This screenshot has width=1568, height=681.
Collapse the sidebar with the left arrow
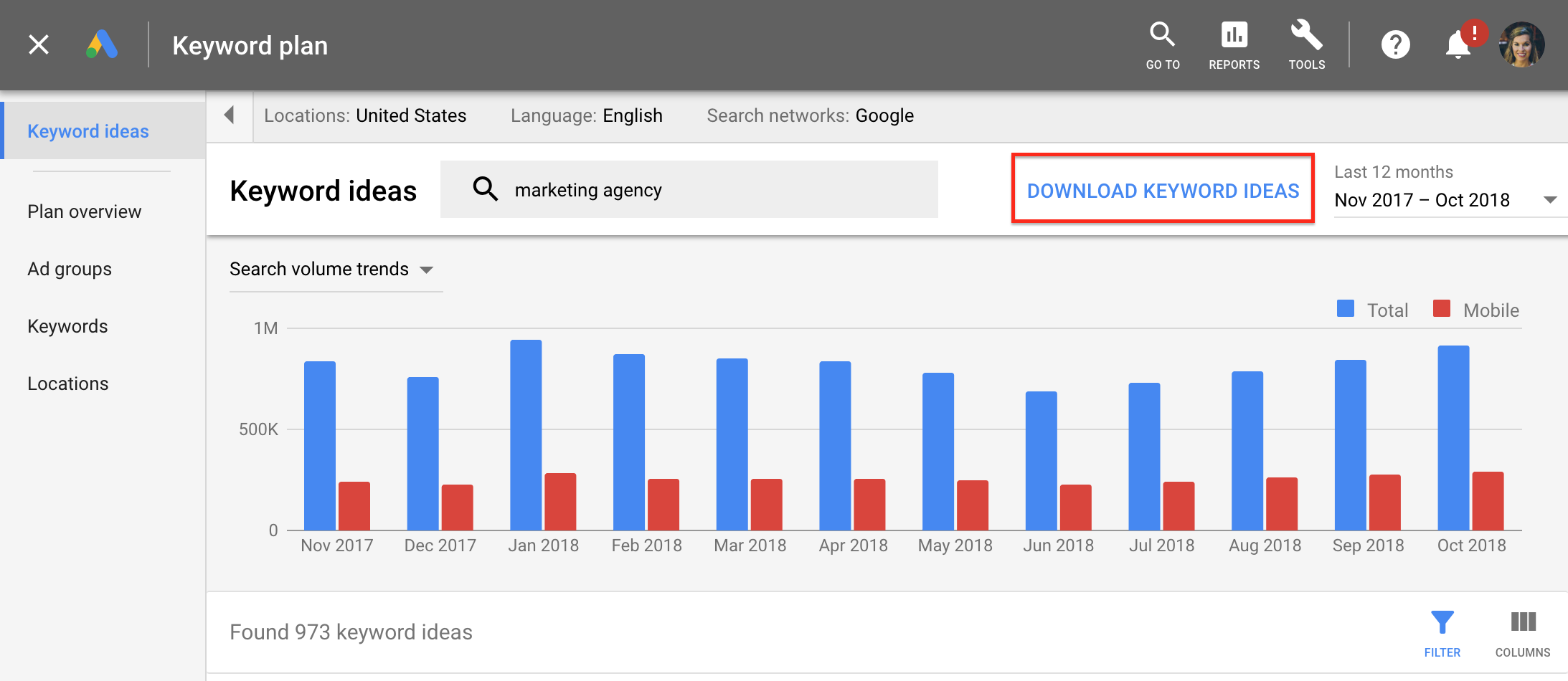(230, 115)
